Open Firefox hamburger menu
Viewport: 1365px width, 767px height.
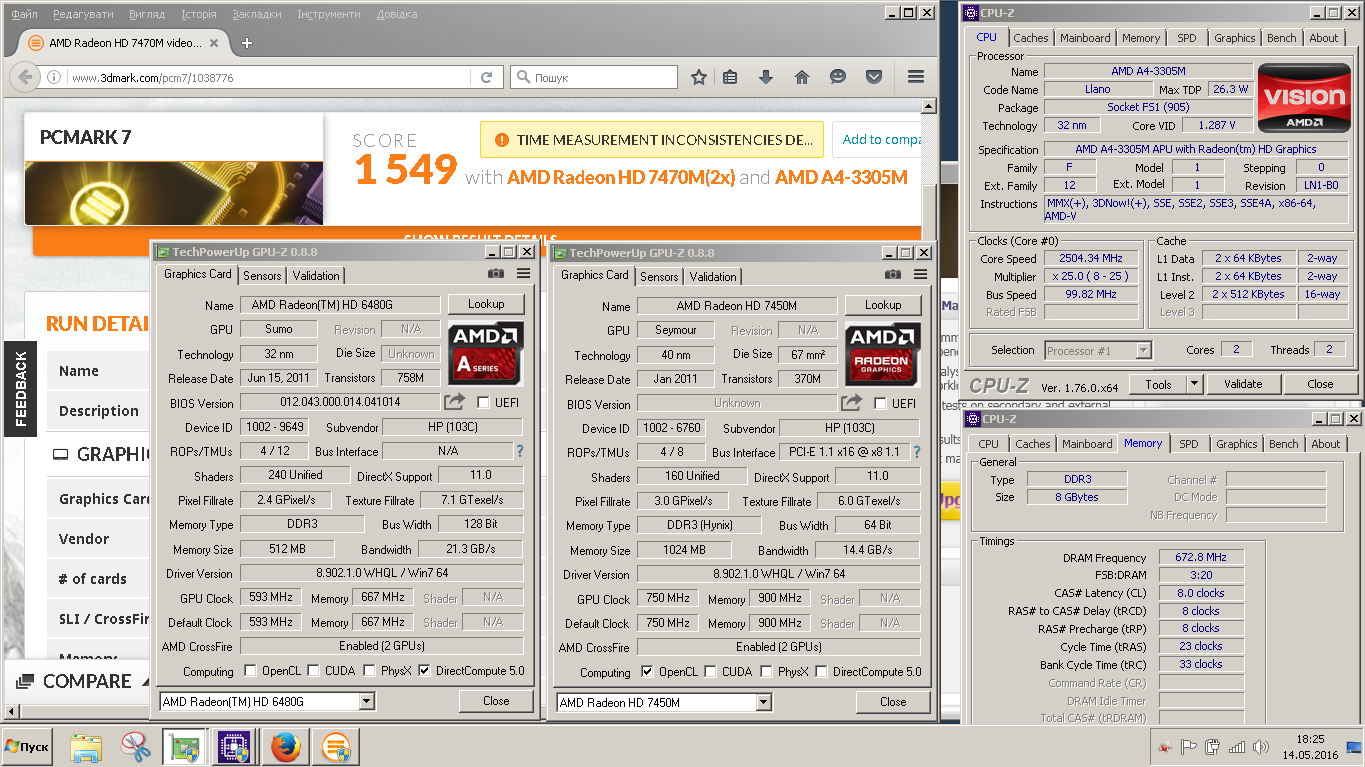point(916,77)
